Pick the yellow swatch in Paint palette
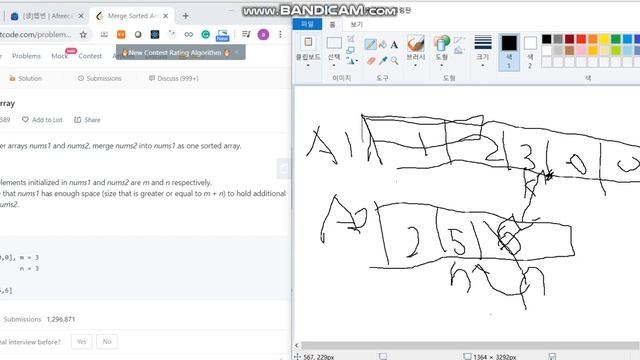 coord(604,39)
